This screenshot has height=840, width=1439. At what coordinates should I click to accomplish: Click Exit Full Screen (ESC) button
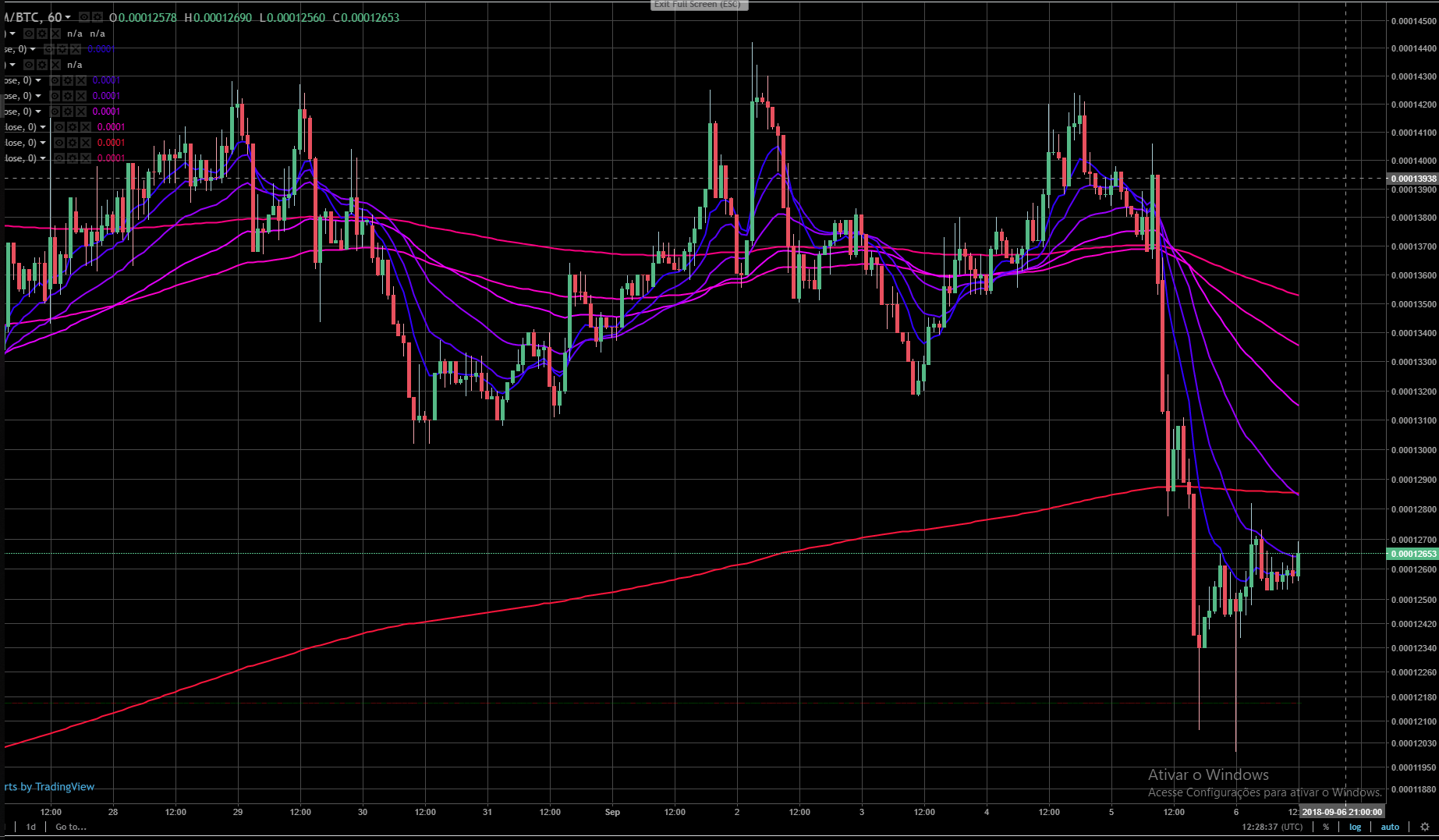pos(700,5)
